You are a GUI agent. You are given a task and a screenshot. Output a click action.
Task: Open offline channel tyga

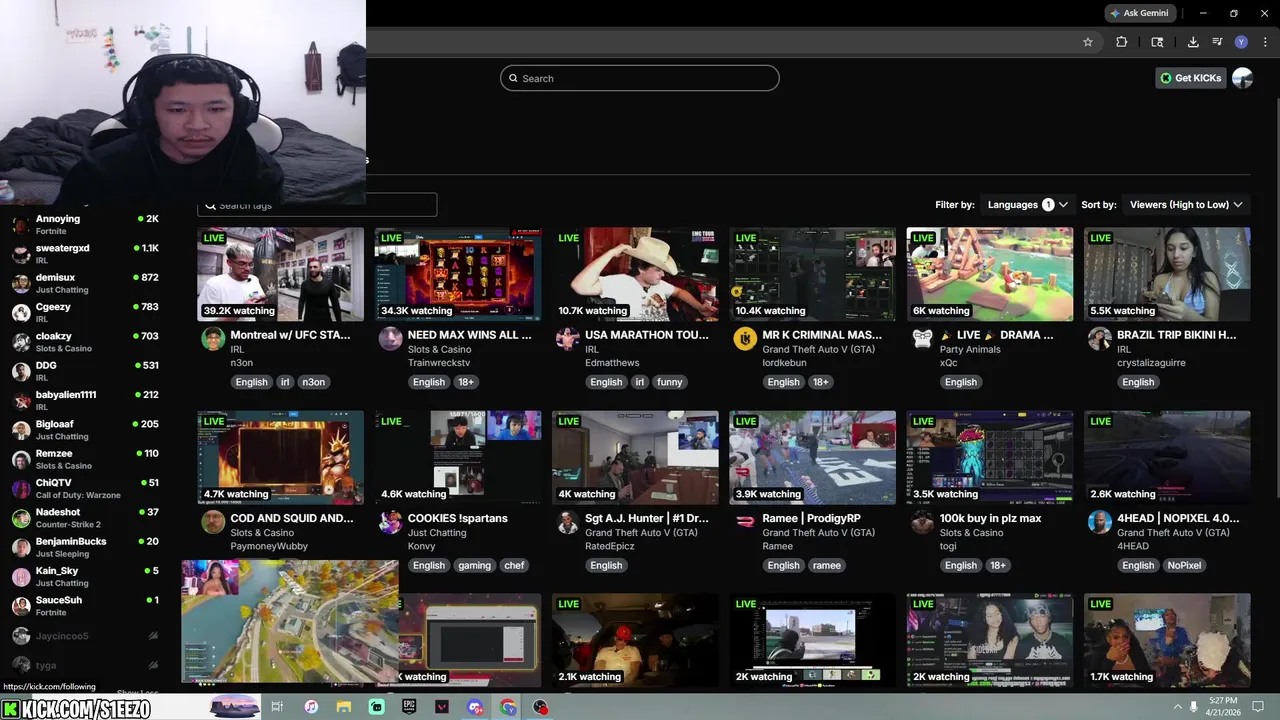click(86, 665)
